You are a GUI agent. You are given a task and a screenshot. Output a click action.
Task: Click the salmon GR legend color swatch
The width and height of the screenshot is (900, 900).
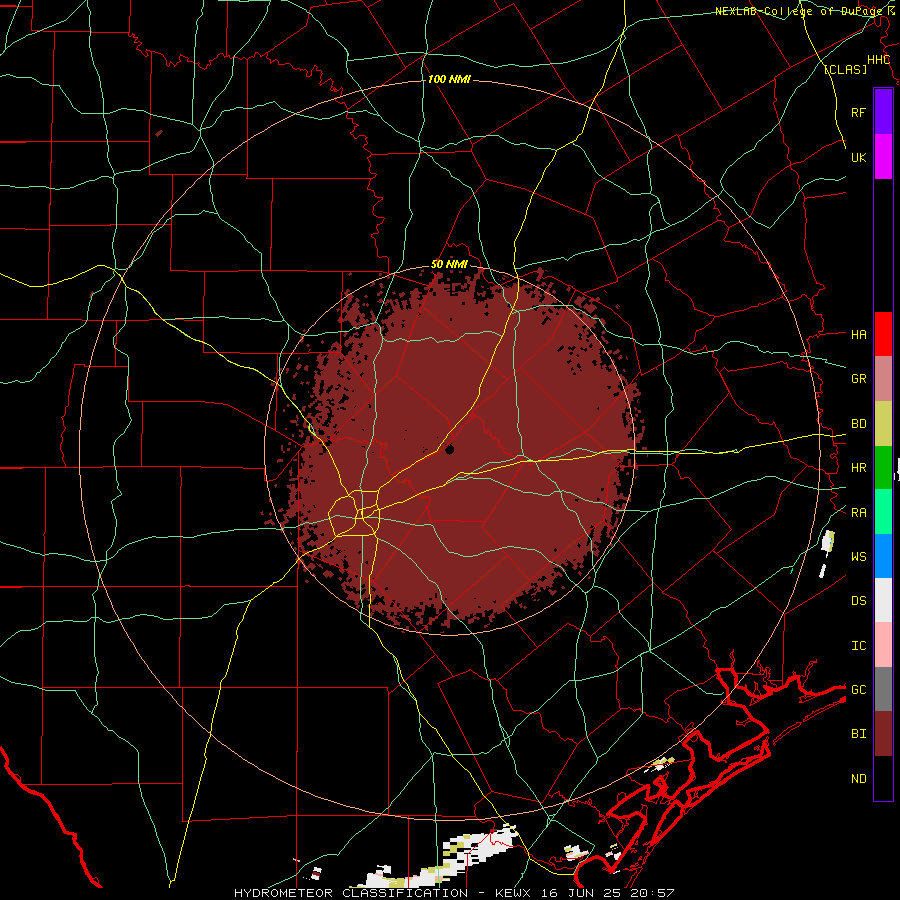pos(883,379)
